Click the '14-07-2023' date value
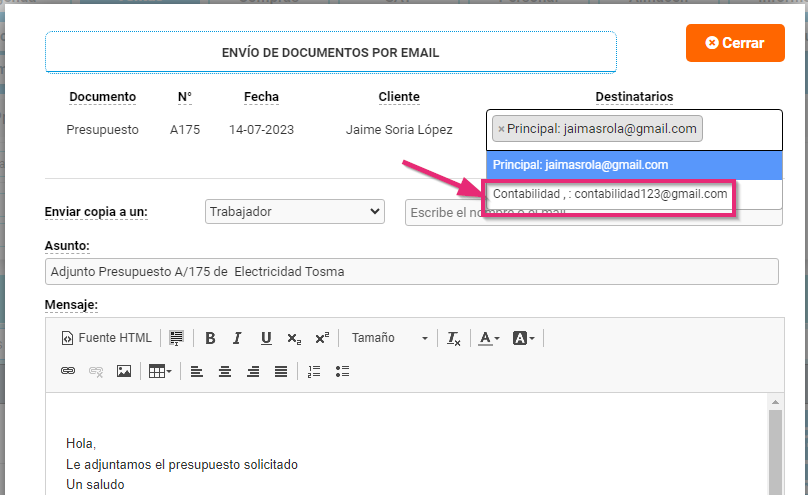 click(x=261, y=129)
